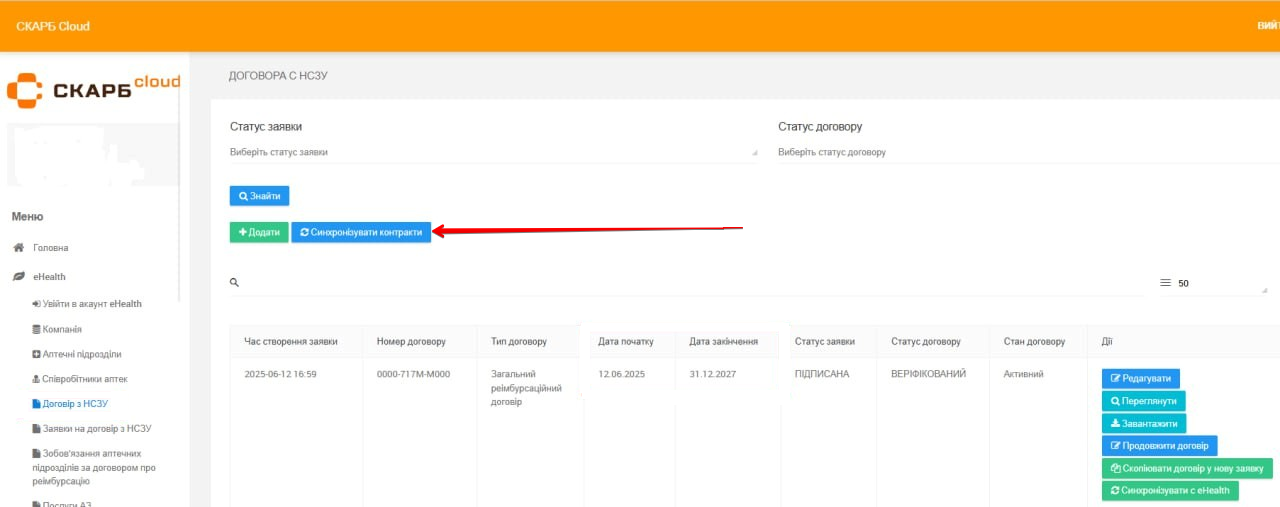Click Редагувати for contract 0000-717M-M000

(x=1141, y=378)
